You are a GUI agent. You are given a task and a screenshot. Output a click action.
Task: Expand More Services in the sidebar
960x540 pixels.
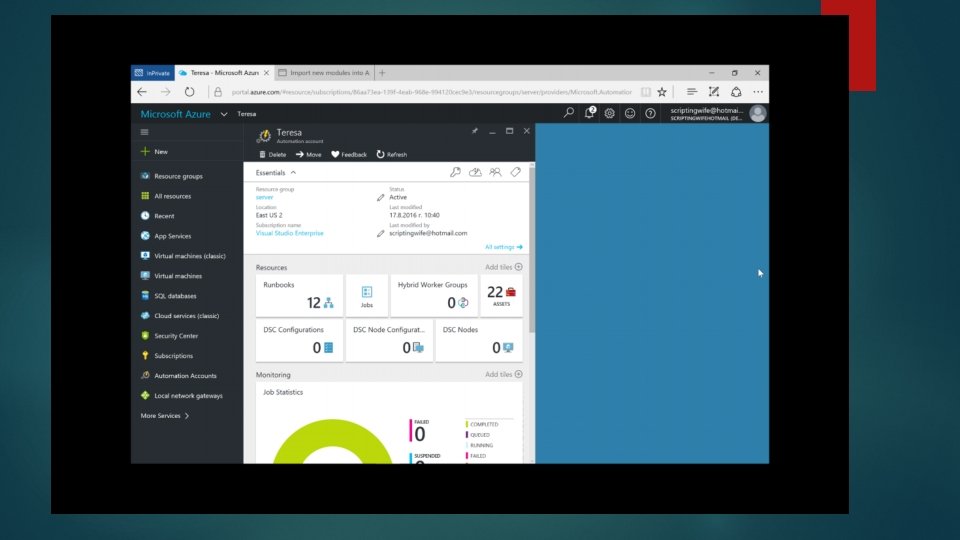tap(165, 416)
